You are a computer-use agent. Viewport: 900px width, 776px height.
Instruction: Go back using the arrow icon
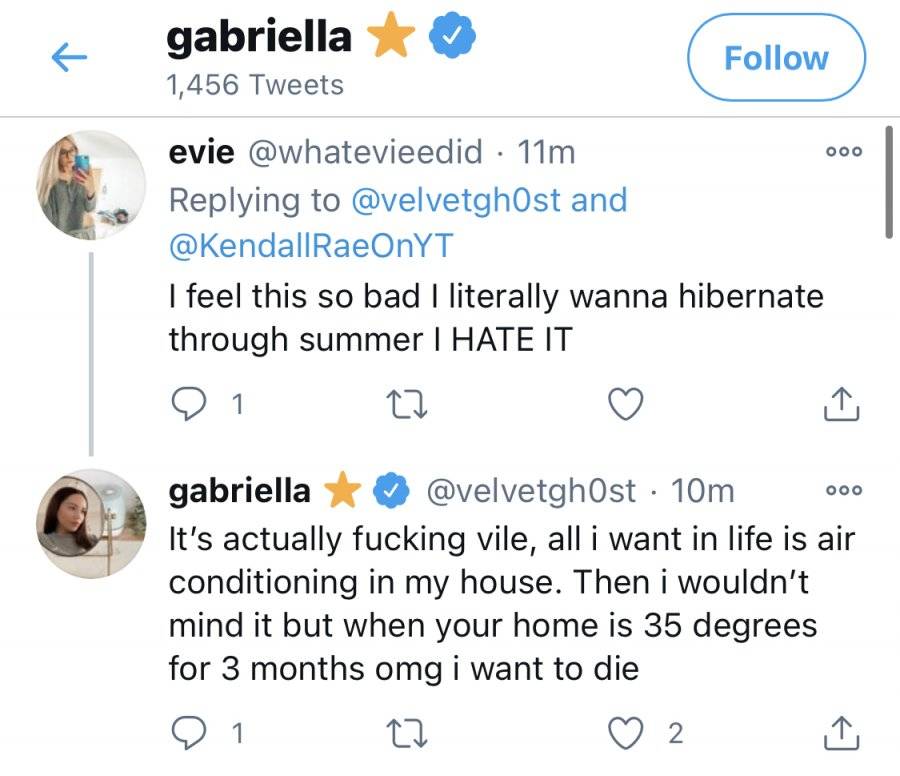point(69,57)
